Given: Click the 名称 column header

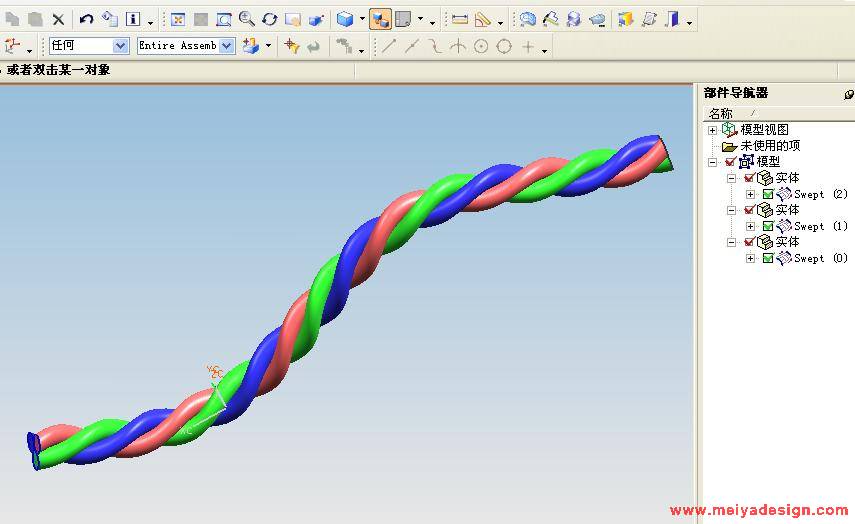Looking at the screenshot, I should [x=720, y=113].
